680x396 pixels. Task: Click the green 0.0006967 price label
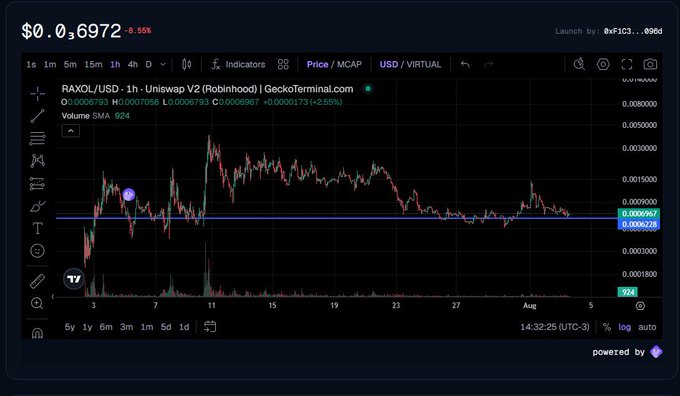pyautogui.click(x=639, y=213)
